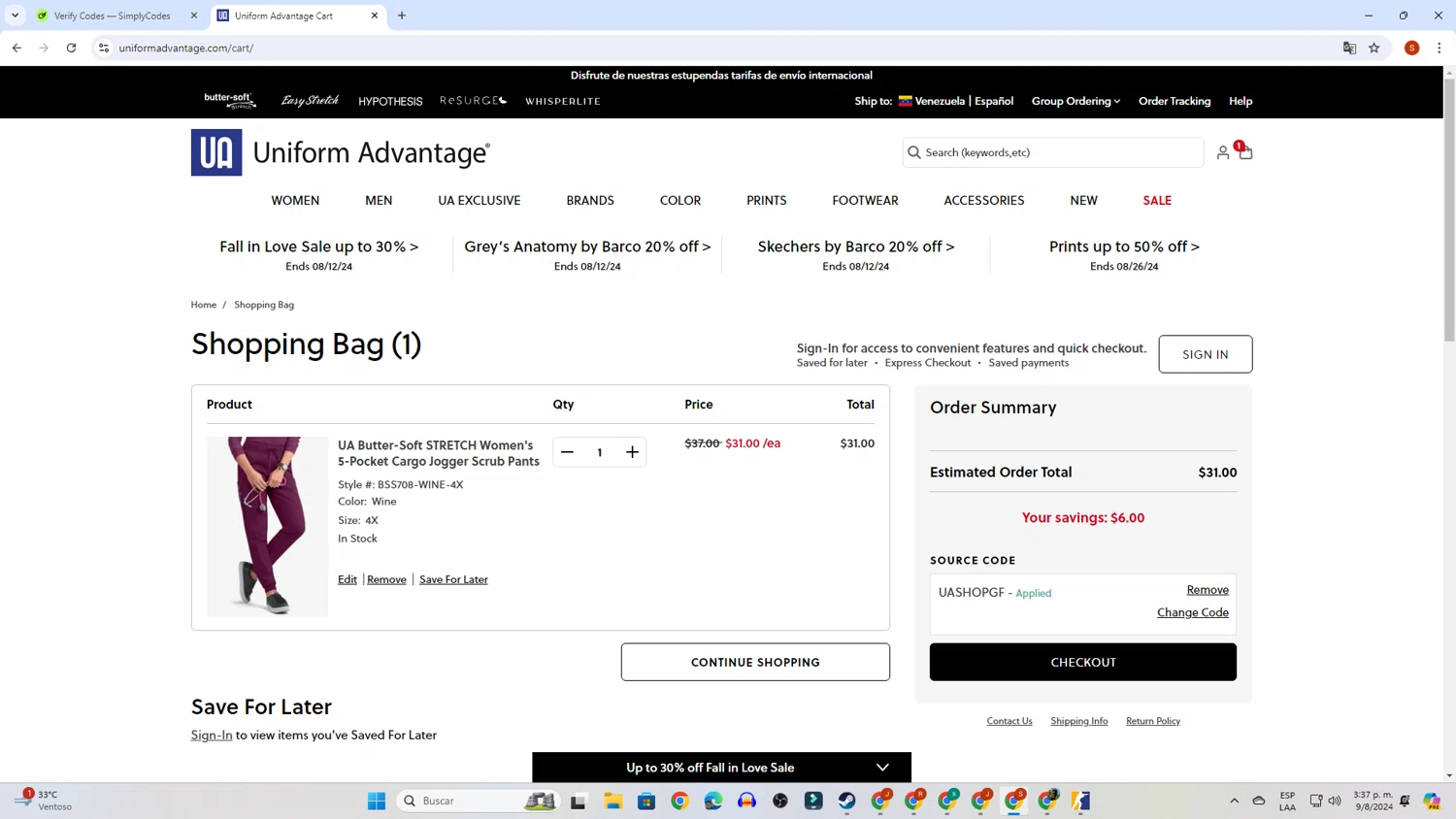Open the COLOR menu
The width and height of the screenshot is (1456, 819).
[x=680, y=201]
